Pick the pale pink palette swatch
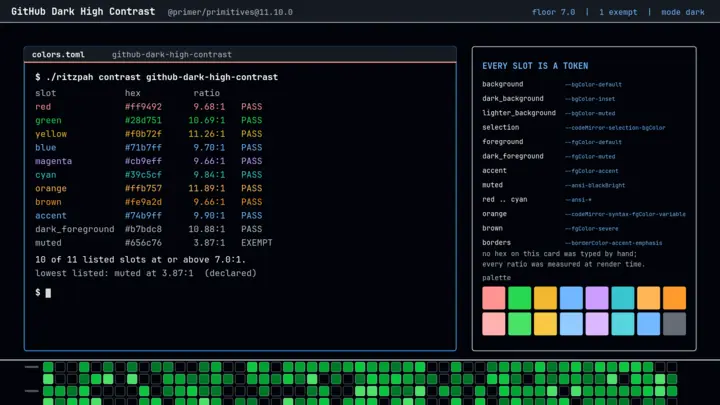This screenshot has width=720, height=405. coord(494,324)
